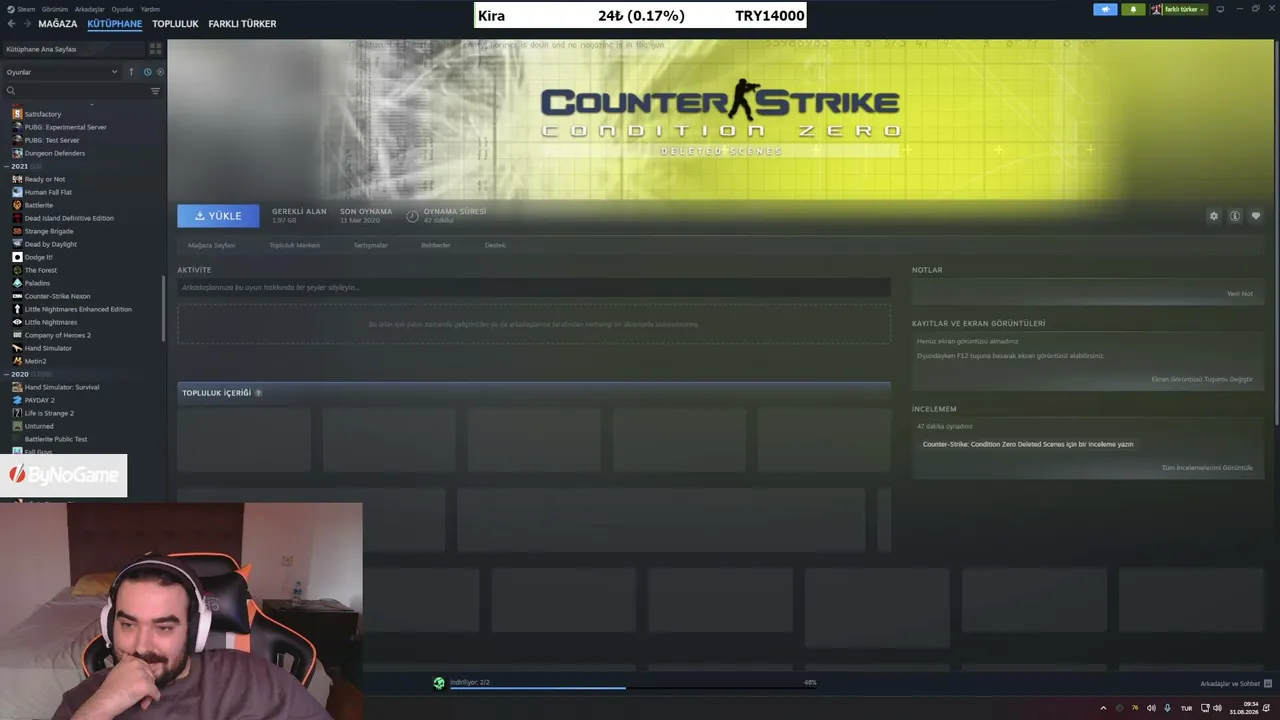Go to the KÜTÜPHANE tab

[x=115, y=24]
